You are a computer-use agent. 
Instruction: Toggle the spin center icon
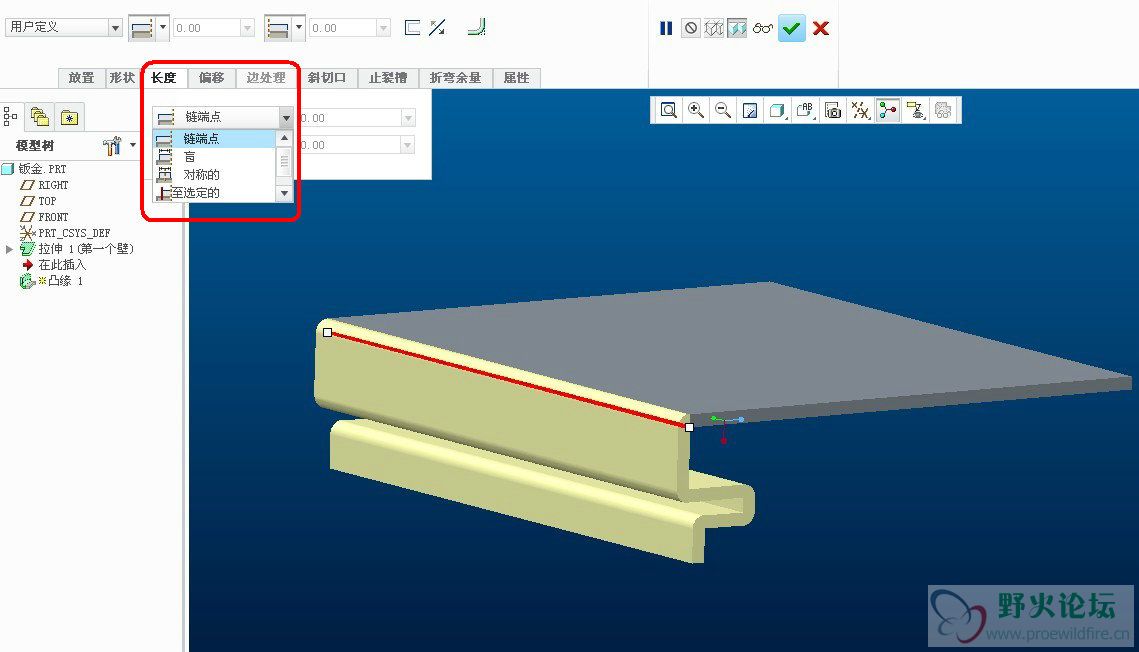click(x=888, y=110)
